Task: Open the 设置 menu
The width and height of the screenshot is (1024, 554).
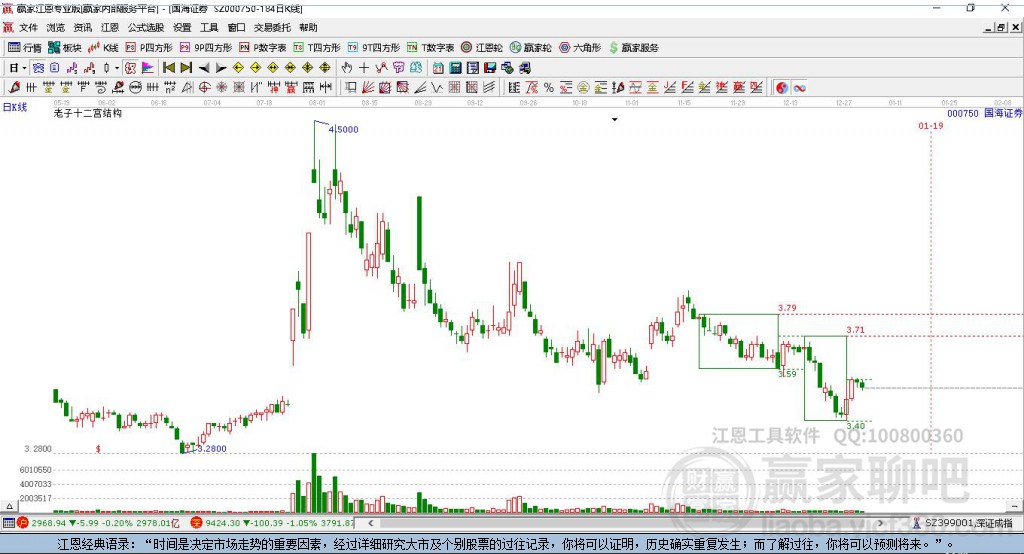Action: click(x=182, y=27)
